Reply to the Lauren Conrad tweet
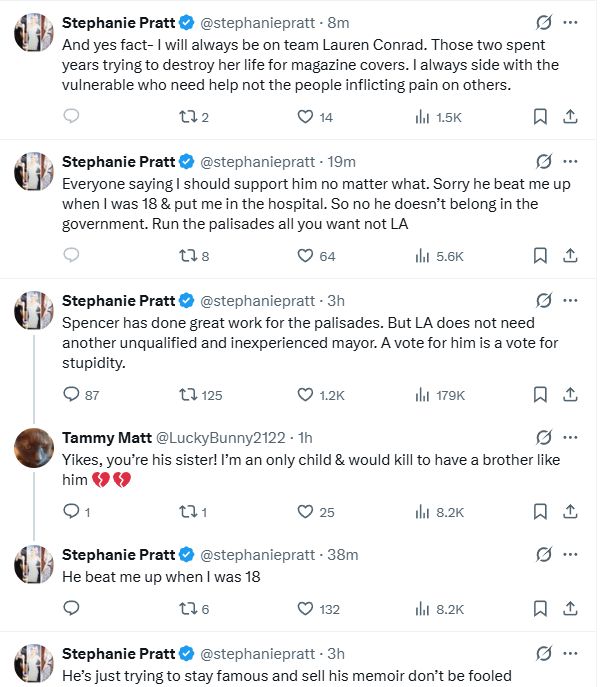Screen dimensions: 604x687 (x=71, y=117)
